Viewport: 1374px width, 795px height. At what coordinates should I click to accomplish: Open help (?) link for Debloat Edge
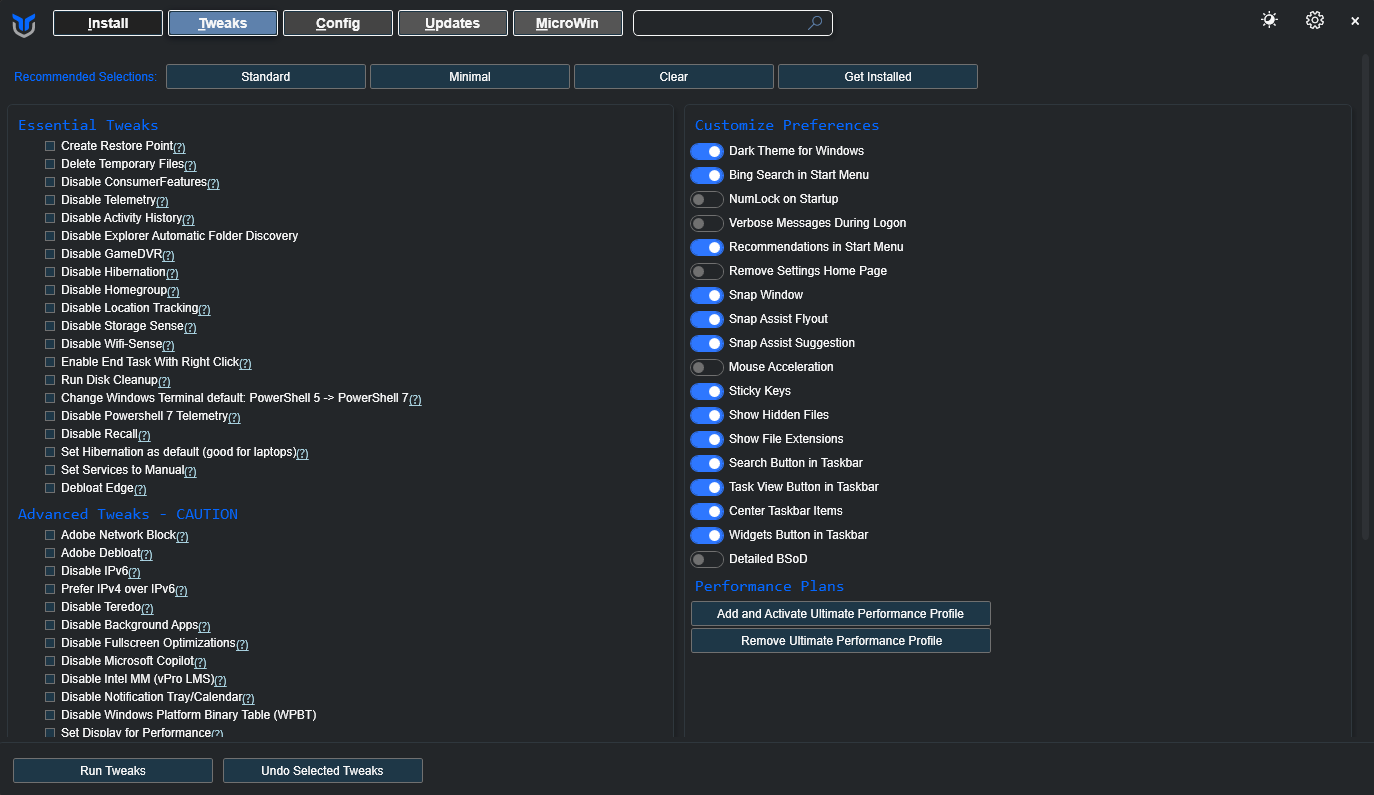140,489
